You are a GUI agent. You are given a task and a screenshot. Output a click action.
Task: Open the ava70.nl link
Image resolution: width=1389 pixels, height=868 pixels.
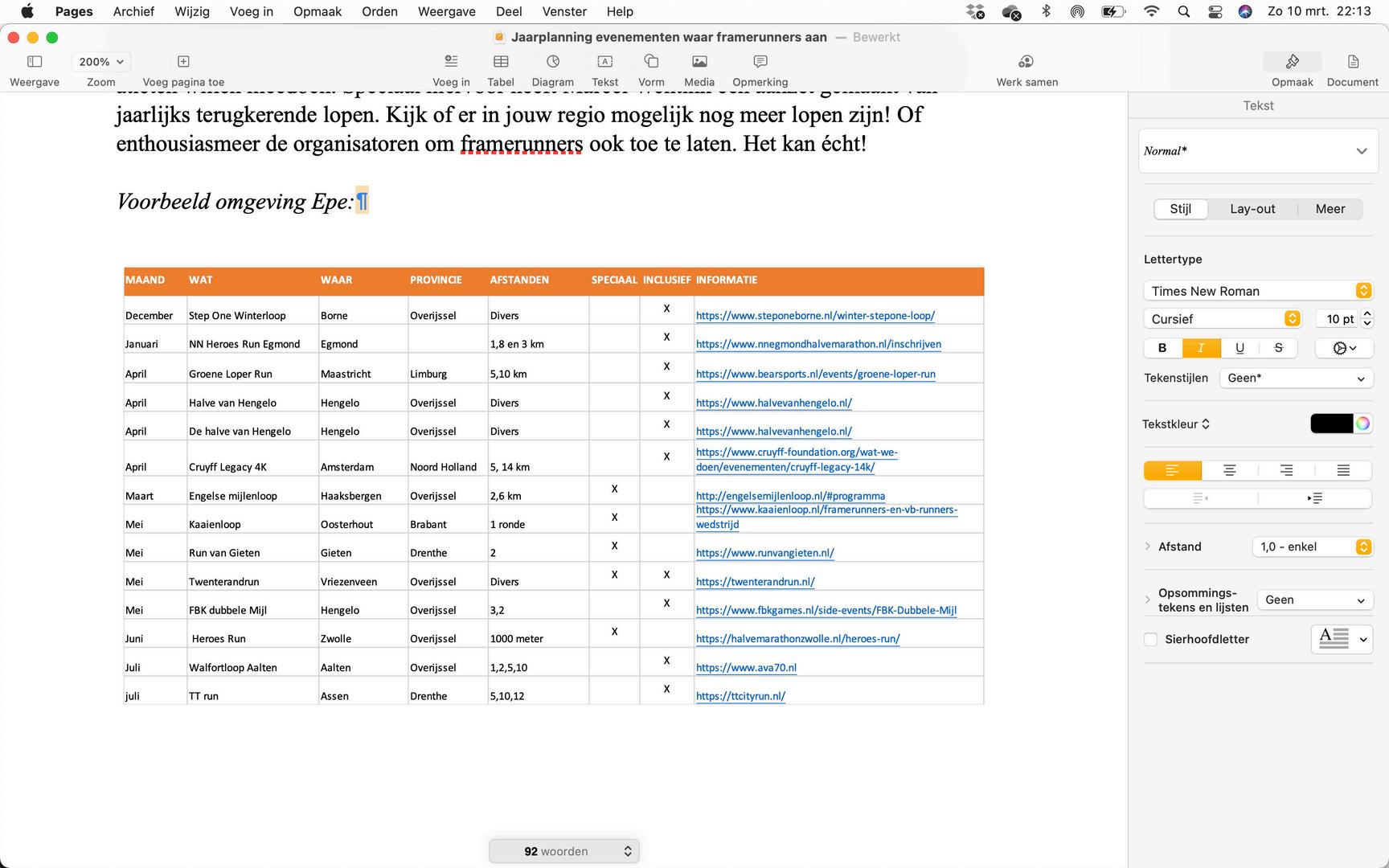747,668
